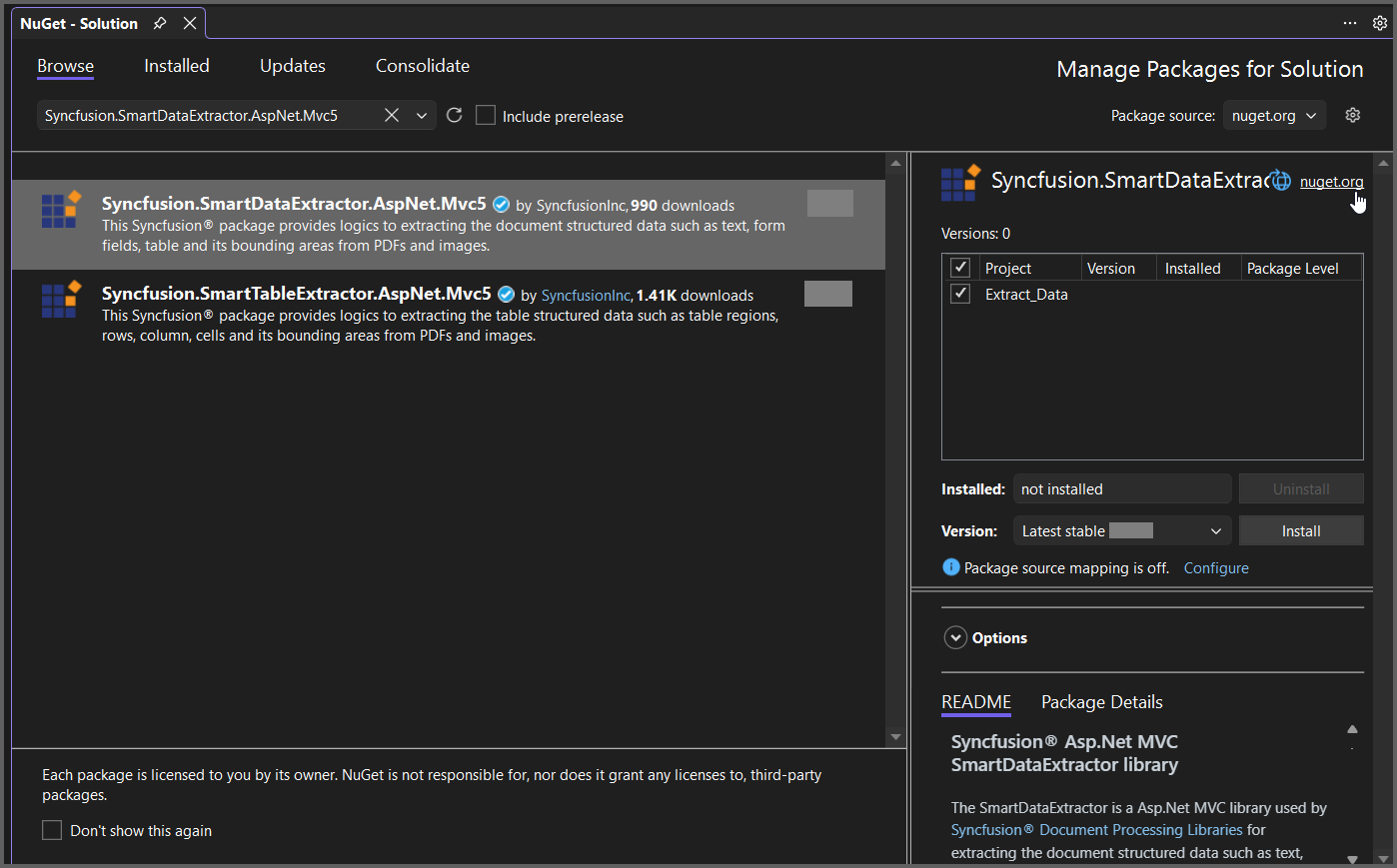The image size is (1397, 868).
Task: Click package list scrollbar down arrow
Action: tap(895, 737)
